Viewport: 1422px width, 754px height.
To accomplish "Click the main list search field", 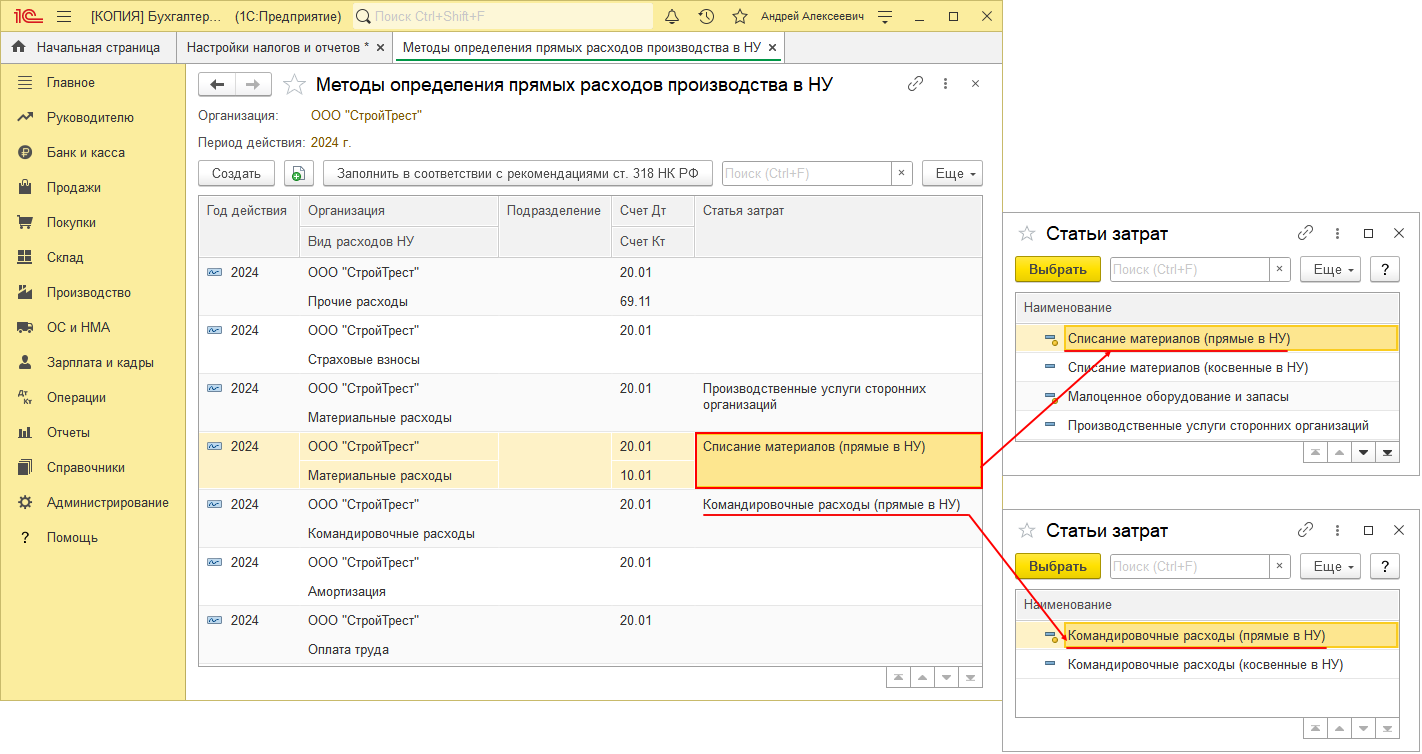I will coord(806,173).
